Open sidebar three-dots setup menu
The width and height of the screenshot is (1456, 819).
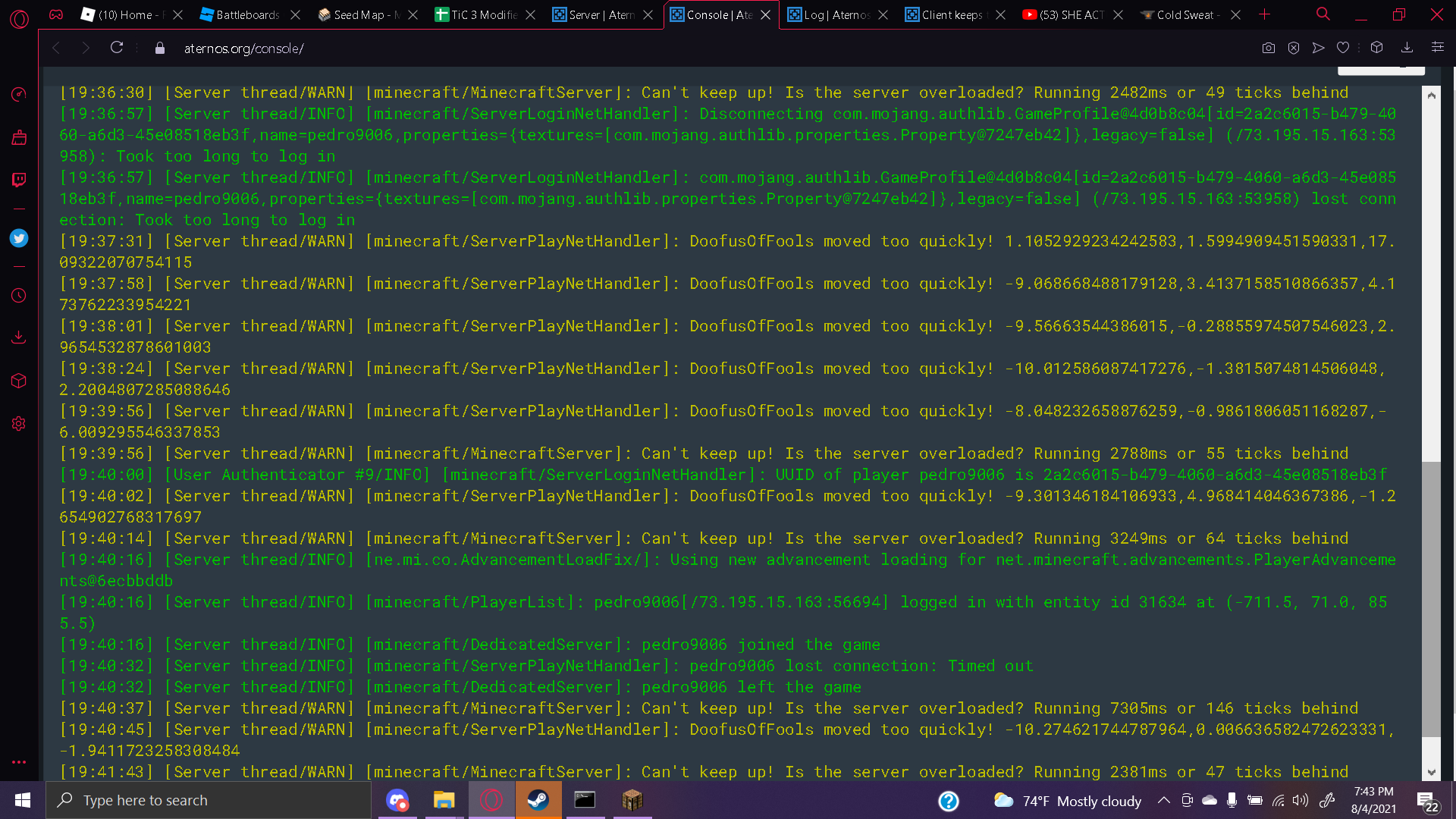[19, 762]
